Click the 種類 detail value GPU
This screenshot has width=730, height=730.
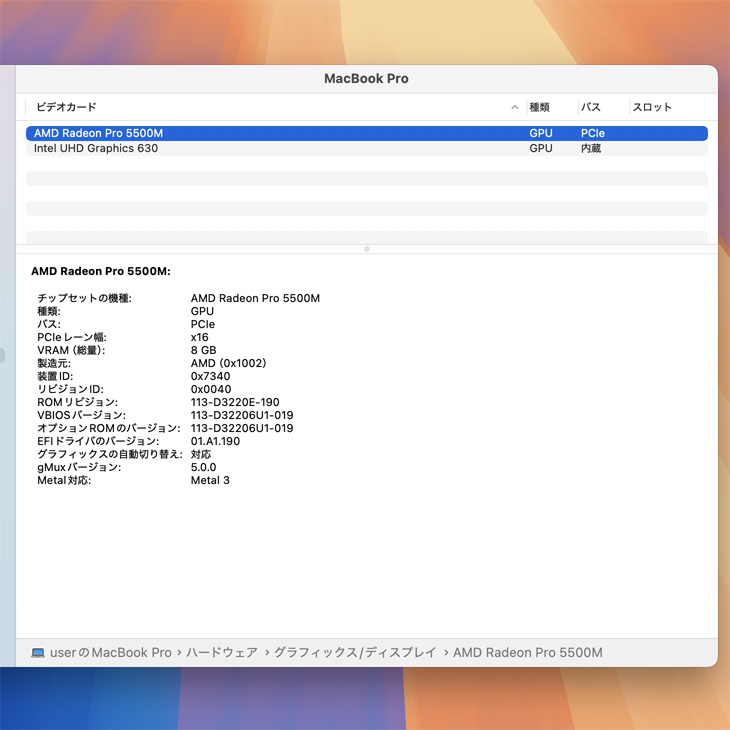click(203, 311)
